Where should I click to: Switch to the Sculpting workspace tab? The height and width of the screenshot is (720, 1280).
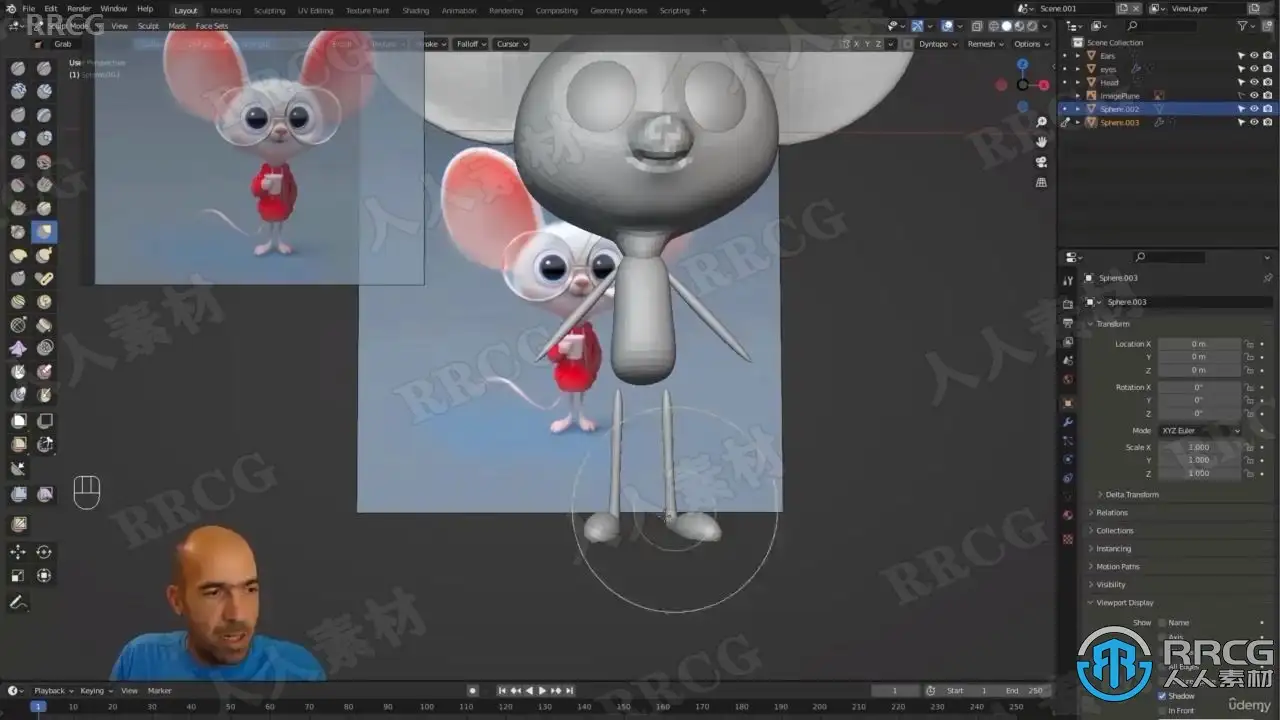click(269, 10)
